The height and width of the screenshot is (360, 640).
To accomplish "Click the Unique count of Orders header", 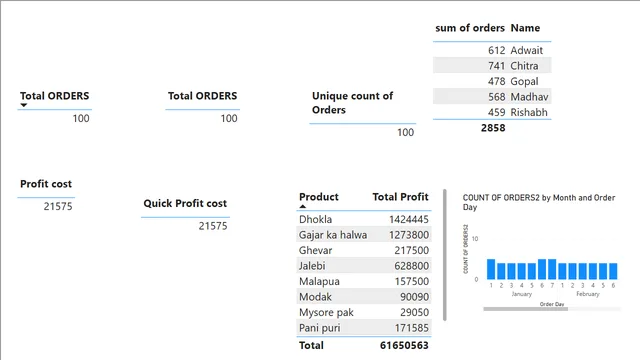I will coord(353,103).
